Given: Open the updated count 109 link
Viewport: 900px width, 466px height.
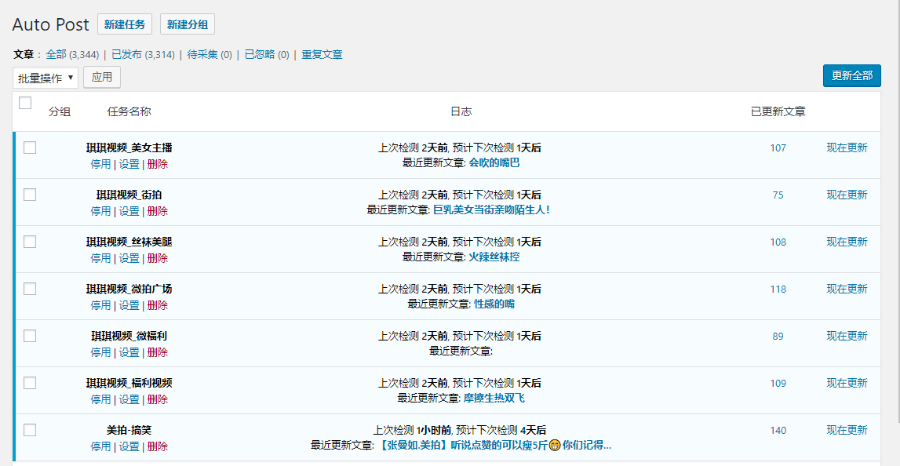Looking at the screenshot, I should click(778, 383).
